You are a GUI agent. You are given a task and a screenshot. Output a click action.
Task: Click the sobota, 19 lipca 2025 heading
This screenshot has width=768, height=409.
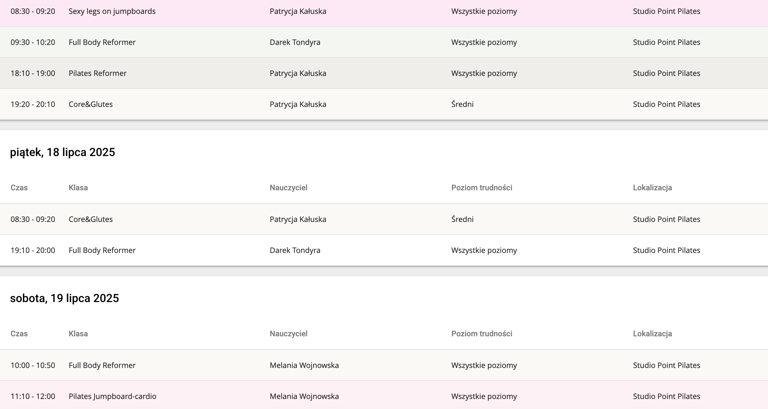click(x=64, y=299)
